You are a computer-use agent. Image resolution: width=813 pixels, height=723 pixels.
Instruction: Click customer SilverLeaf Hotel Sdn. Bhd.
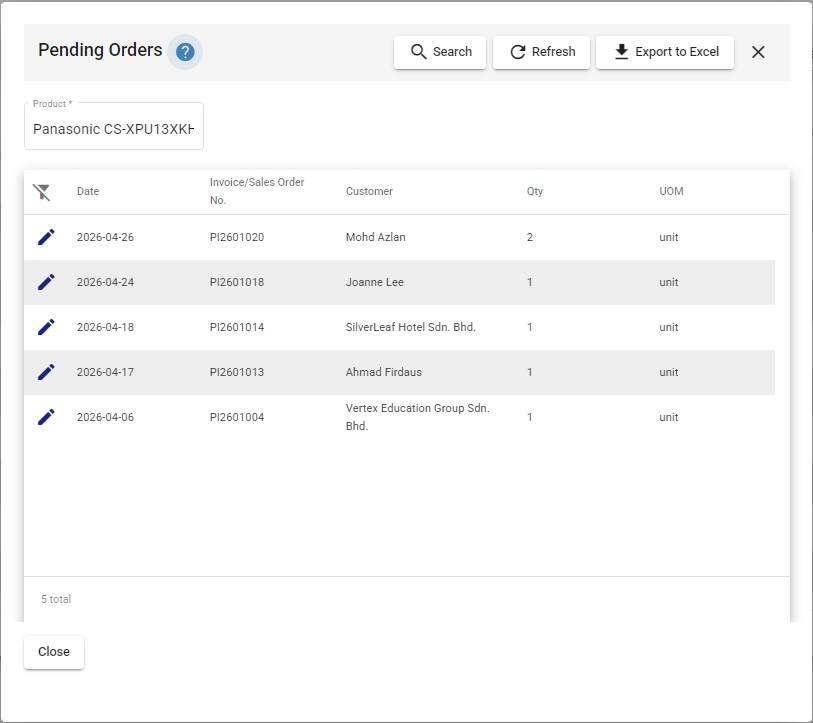tap(411, 327)
